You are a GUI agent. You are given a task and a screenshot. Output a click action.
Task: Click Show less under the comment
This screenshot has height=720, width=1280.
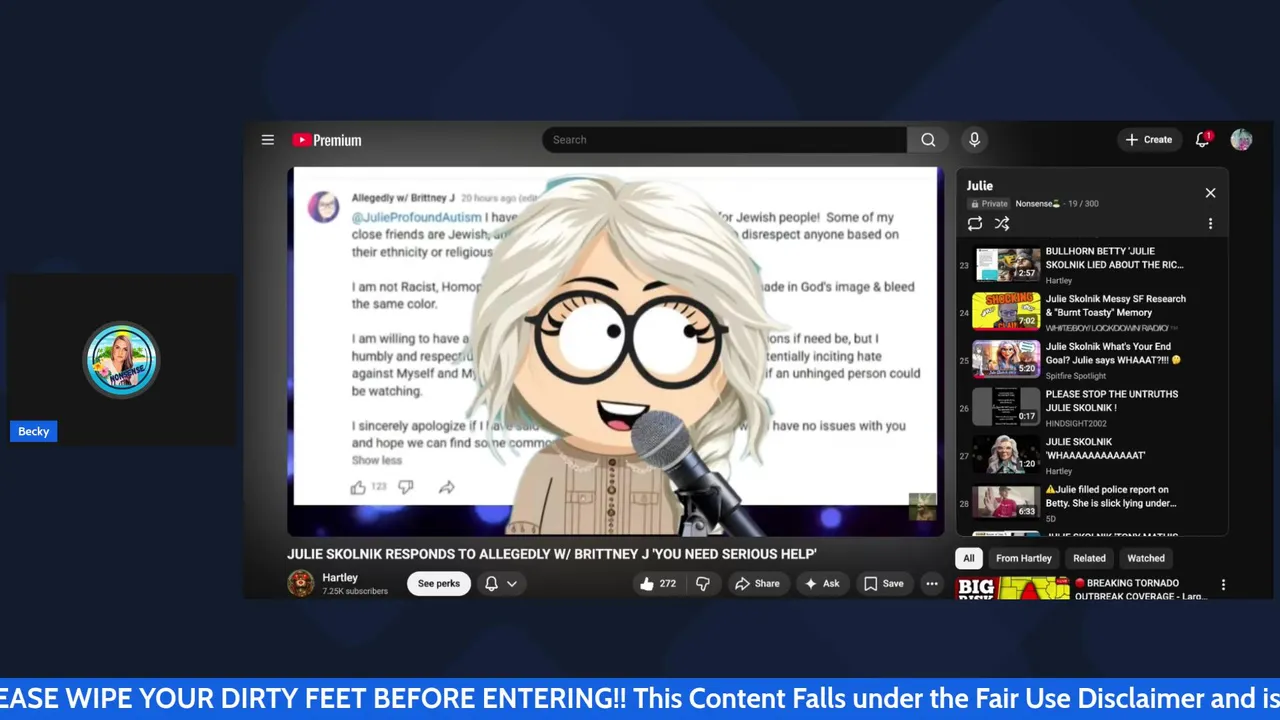pos(376,460)
